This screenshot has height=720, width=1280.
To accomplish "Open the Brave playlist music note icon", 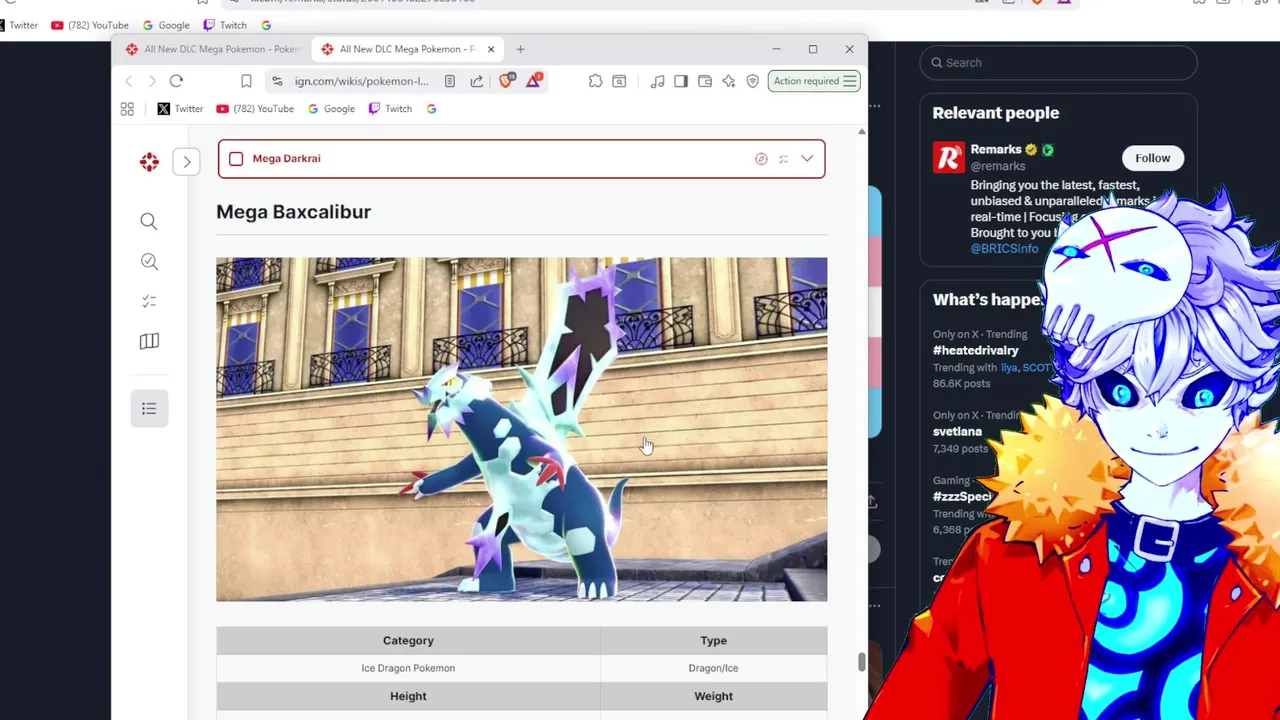I will (x=657, y=81).
